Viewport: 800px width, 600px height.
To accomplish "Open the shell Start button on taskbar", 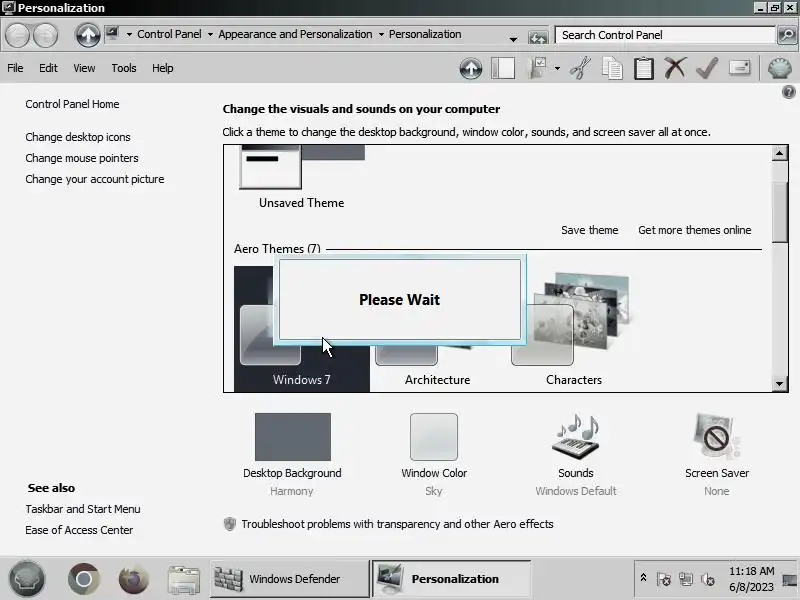I will [27, 579].
